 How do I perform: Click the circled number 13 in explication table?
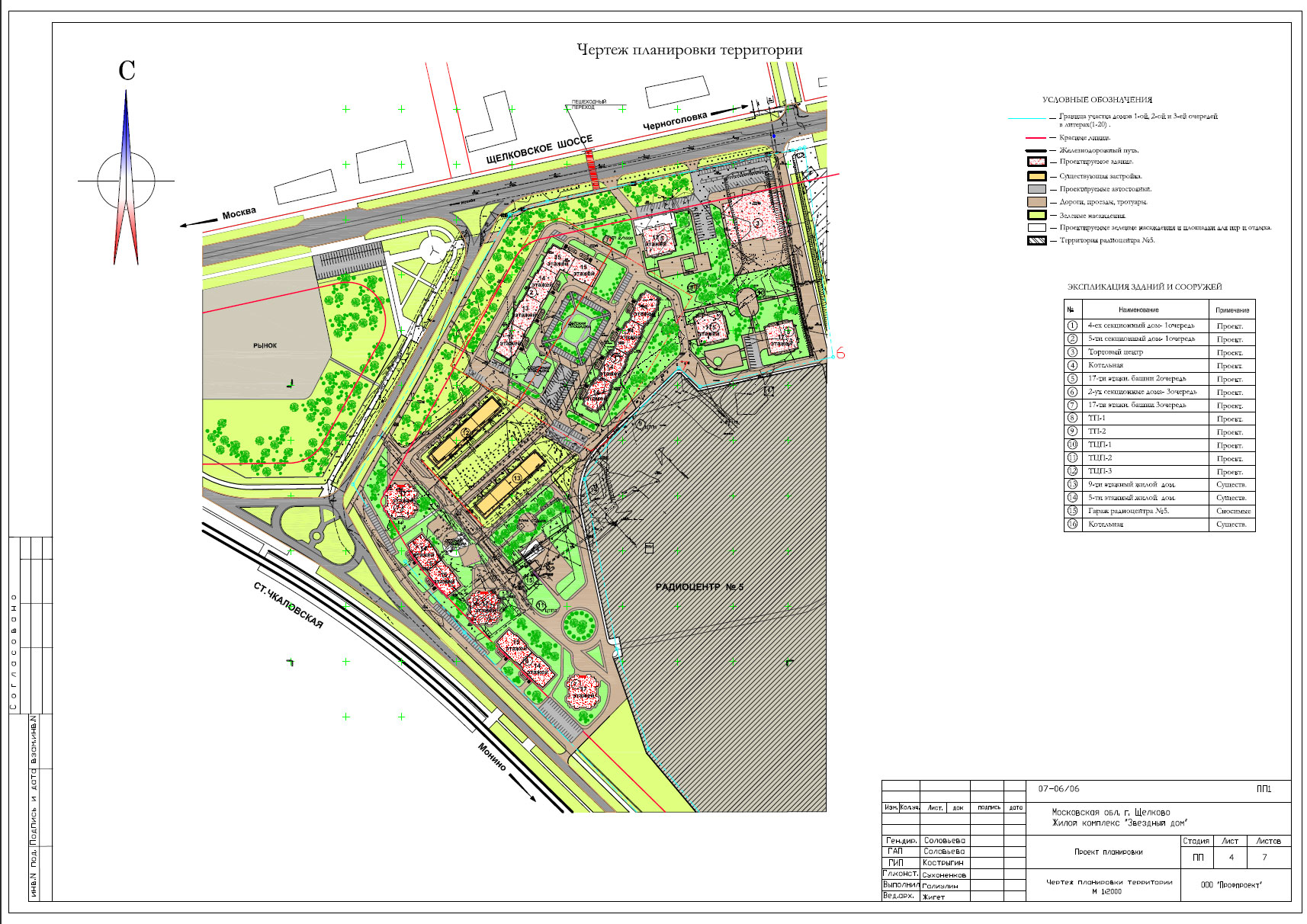(1072, 485)
